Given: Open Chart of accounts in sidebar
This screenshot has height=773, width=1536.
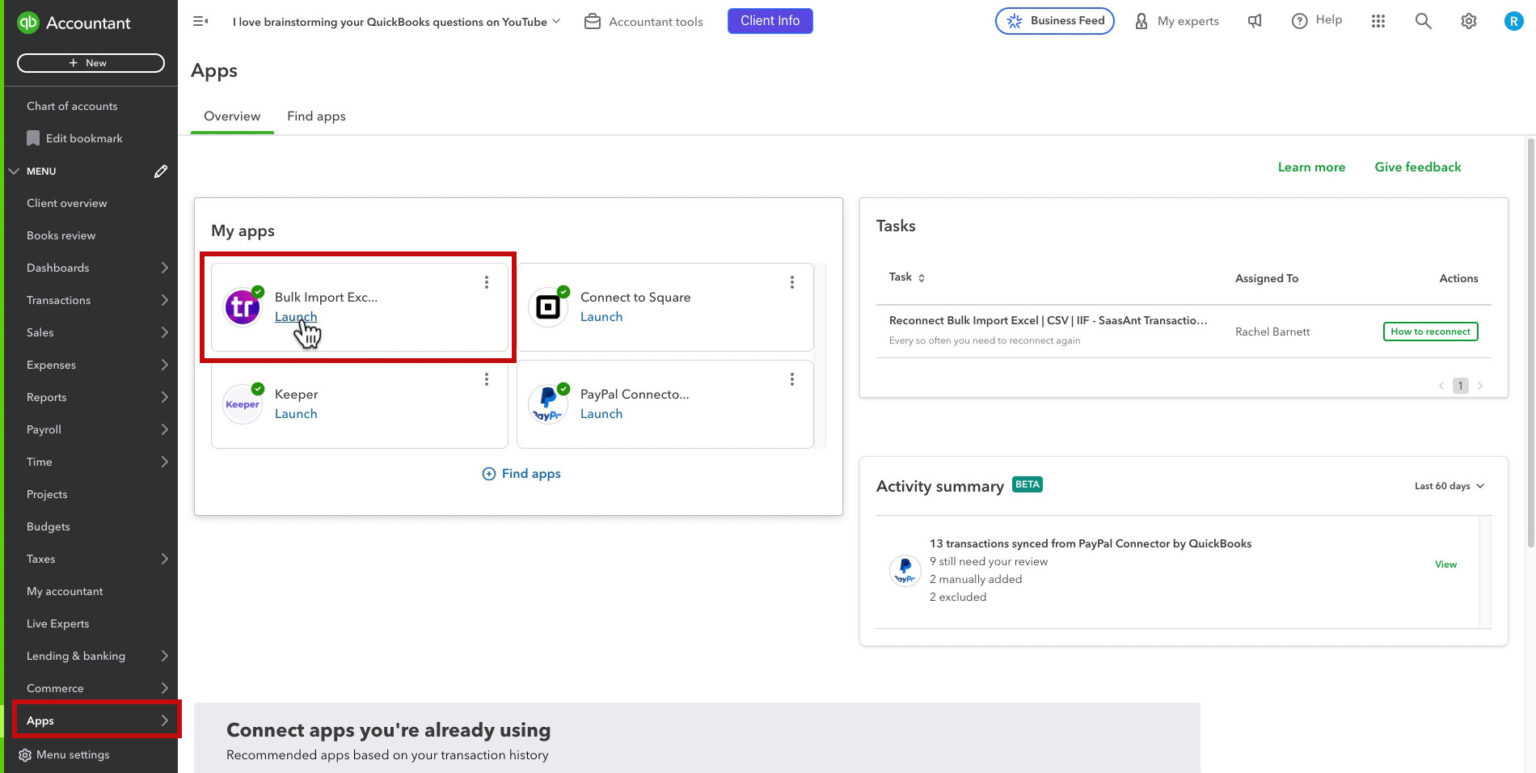Looking at the screenshot, I should point(72,106).
